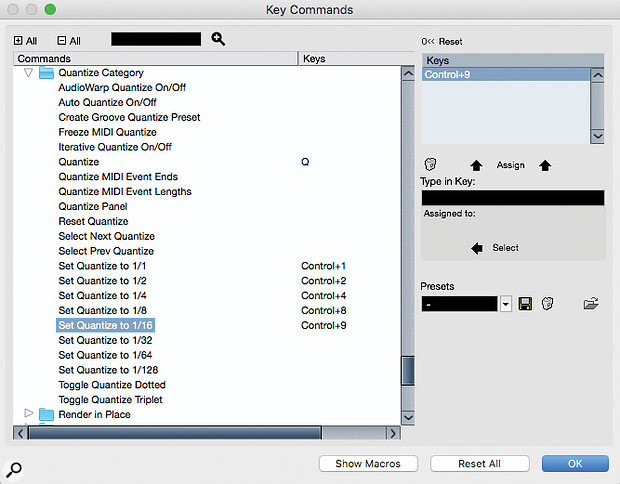This screenshot has height=484, width=620.
Task: Select AudioWarp Quantize On/Off command
Action: 122,87
